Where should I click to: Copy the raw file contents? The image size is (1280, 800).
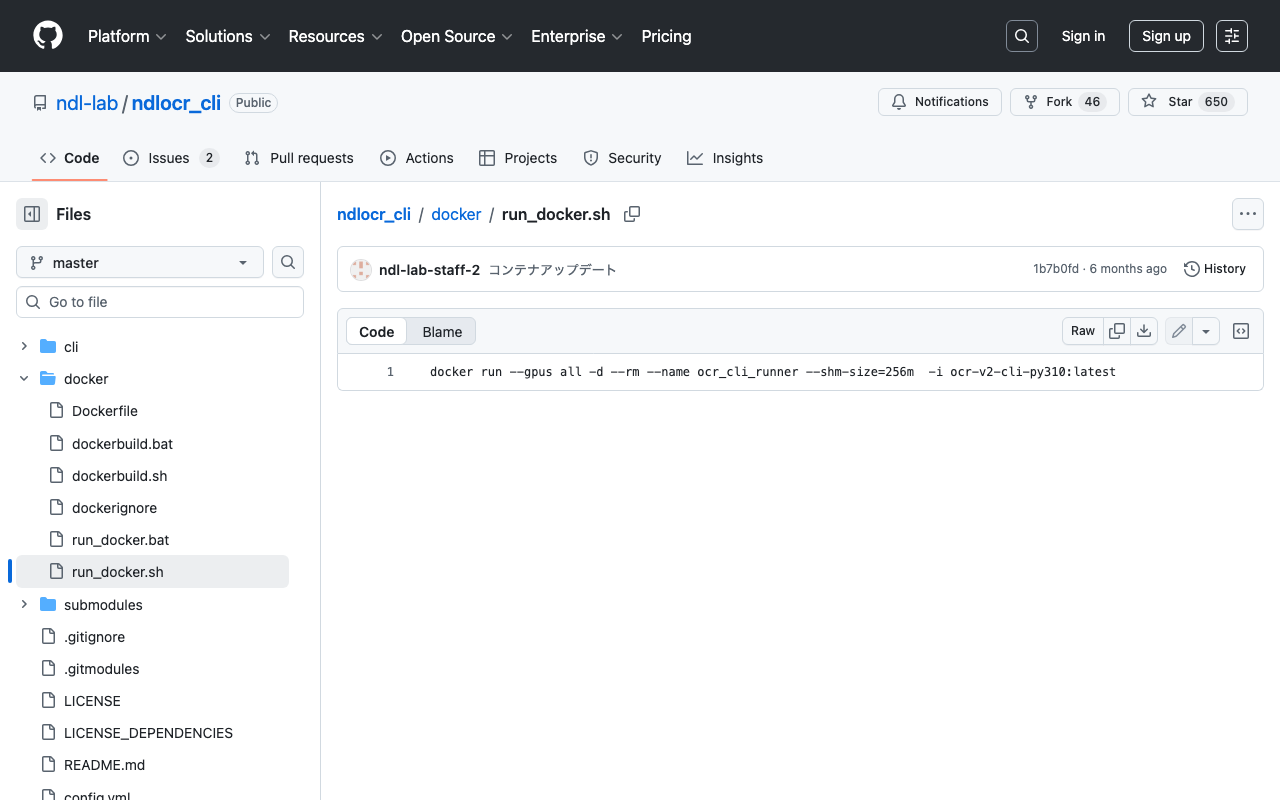[1116, 330]
